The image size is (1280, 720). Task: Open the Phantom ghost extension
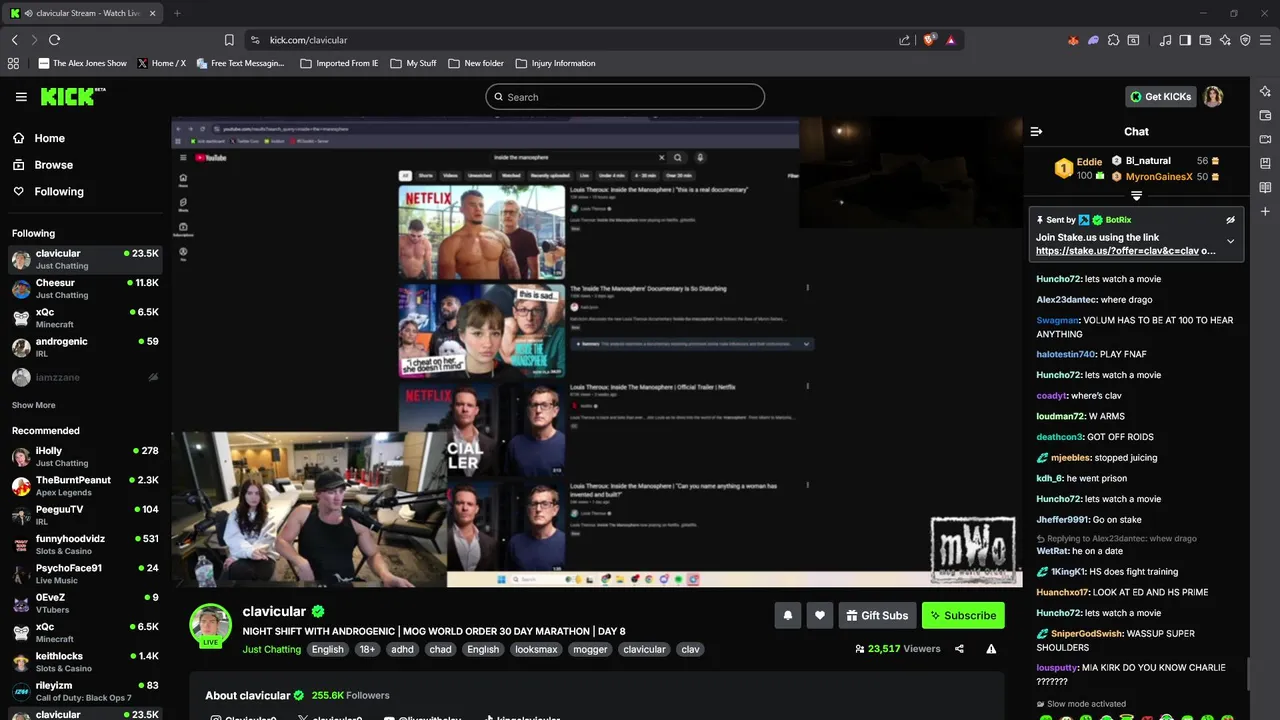coord(1093,40)
